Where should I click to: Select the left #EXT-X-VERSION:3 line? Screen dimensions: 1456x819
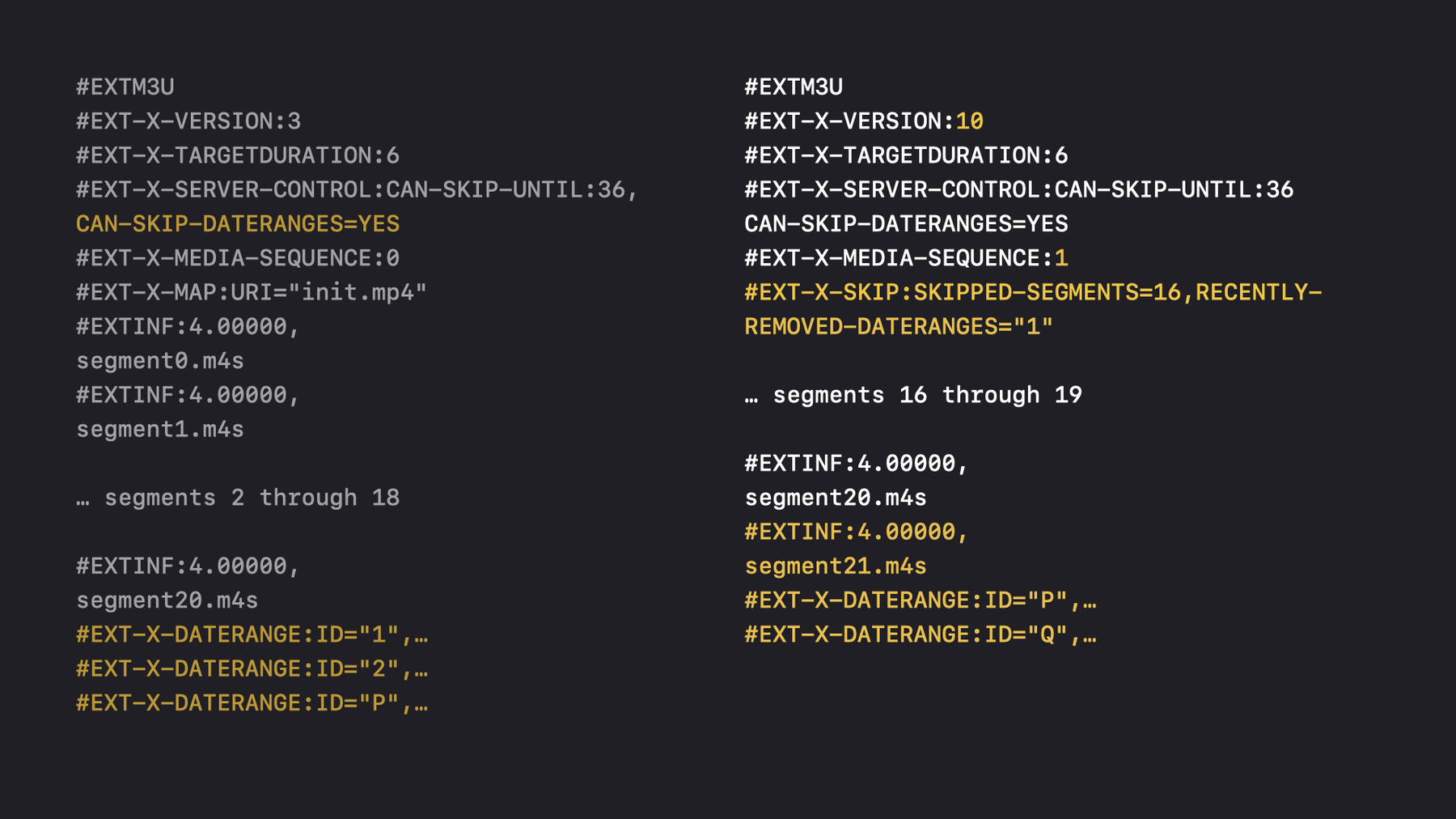click(x=188, y=121)
